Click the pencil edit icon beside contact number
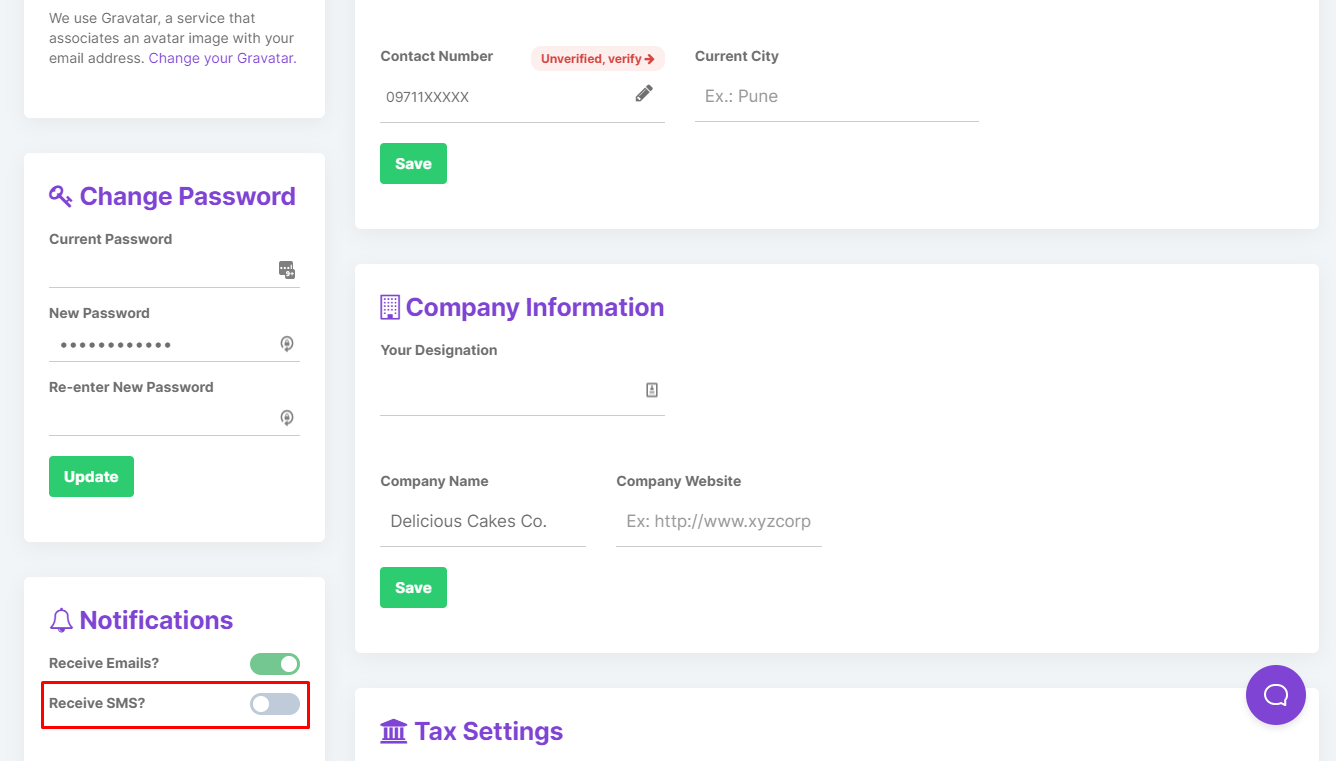This screenshot has height=761, width=1336. [x=644, y=93]
